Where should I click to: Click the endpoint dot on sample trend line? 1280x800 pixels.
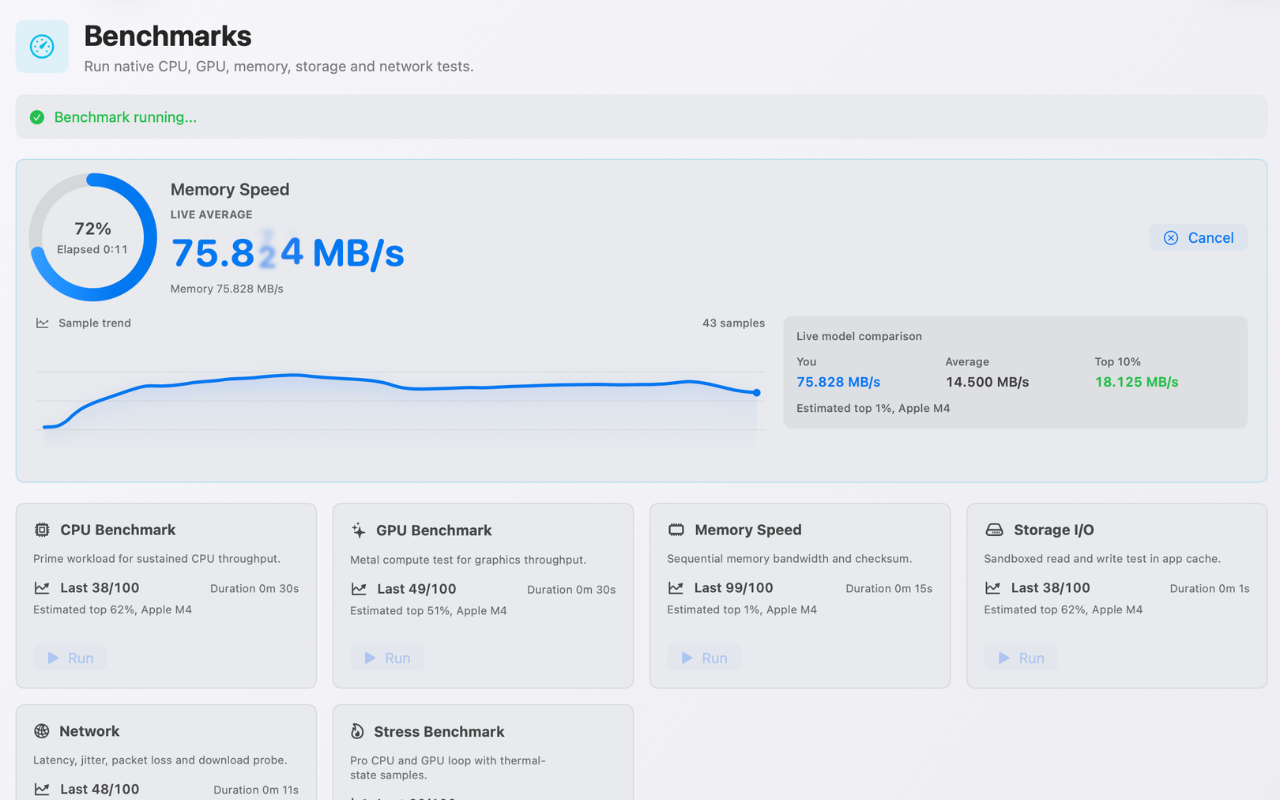pyautogui.click(x=756, y=393)
